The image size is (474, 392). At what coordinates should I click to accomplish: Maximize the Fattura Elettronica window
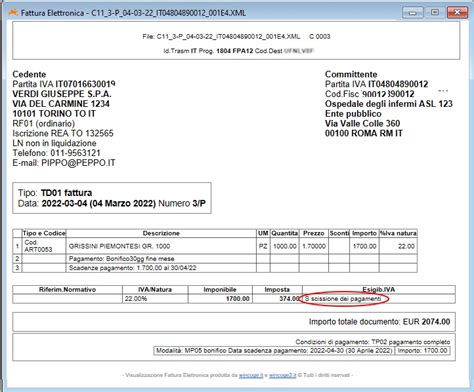pyautogui.click(x=435, y=13)
